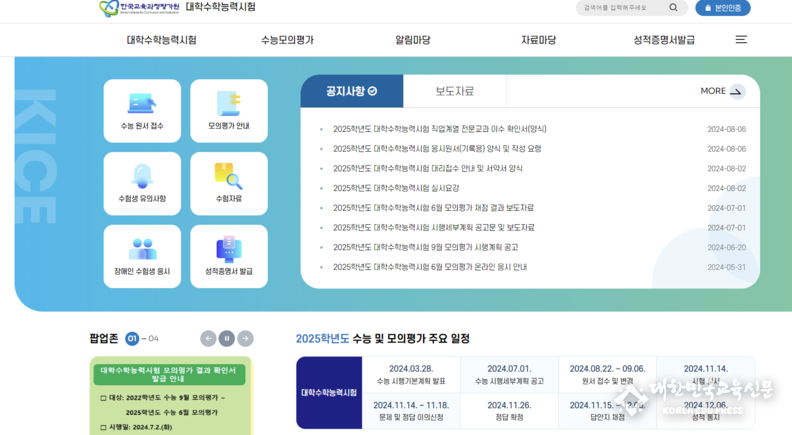Viewport: 792px width, 435px height.
Task: Click the date 2024-06-20
Action: (x=726, y=248)
